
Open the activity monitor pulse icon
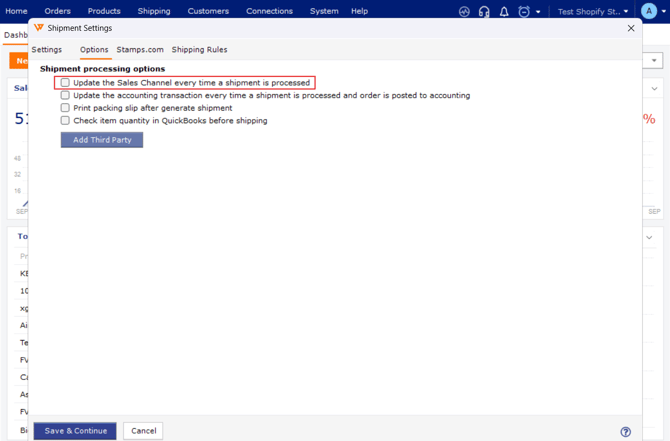464,12
